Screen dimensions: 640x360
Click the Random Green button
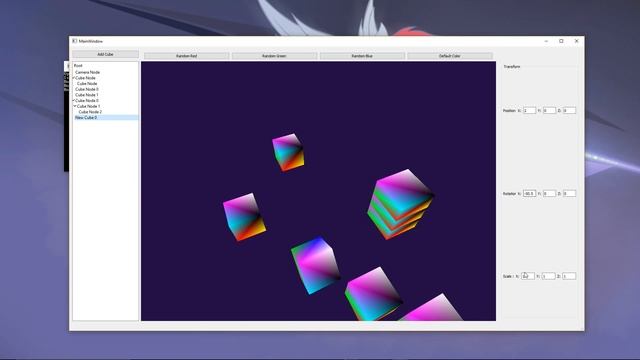coord(274,56)
